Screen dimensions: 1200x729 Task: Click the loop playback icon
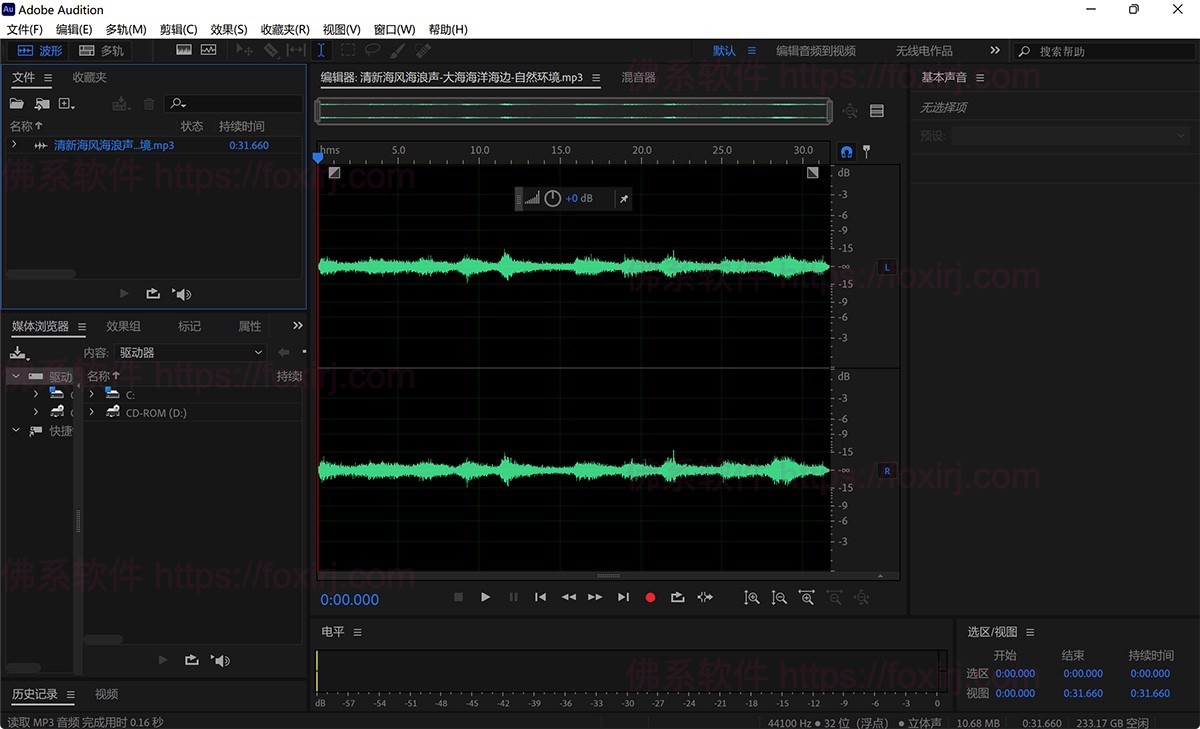point(678,597)
